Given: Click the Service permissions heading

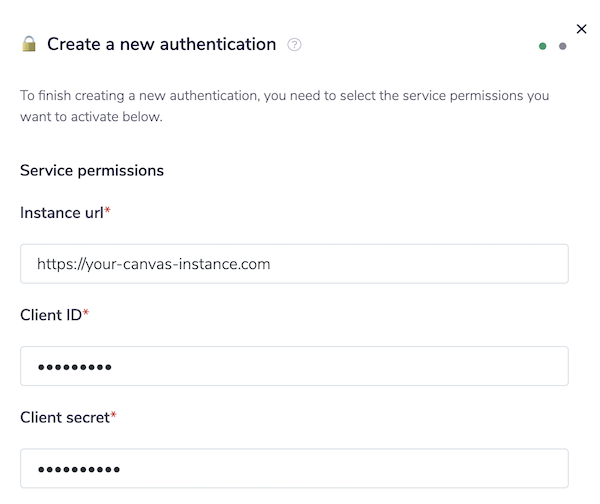Looking at the screenshot, I should [x=92, y=170].
